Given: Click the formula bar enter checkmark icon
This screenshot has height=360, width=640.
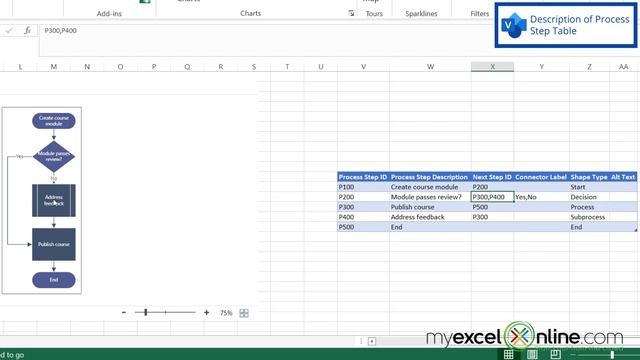Looking at the screenshot, I should point(9,30).
